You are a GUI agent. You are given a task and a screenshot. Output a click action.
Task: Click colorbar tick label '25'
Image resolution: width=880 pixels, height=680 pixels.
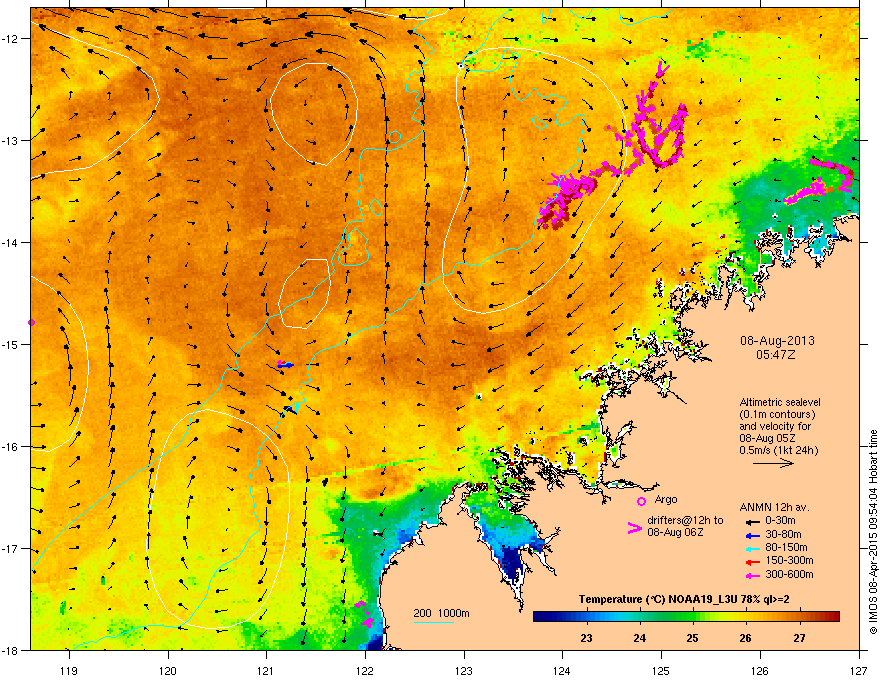[692, 638]
